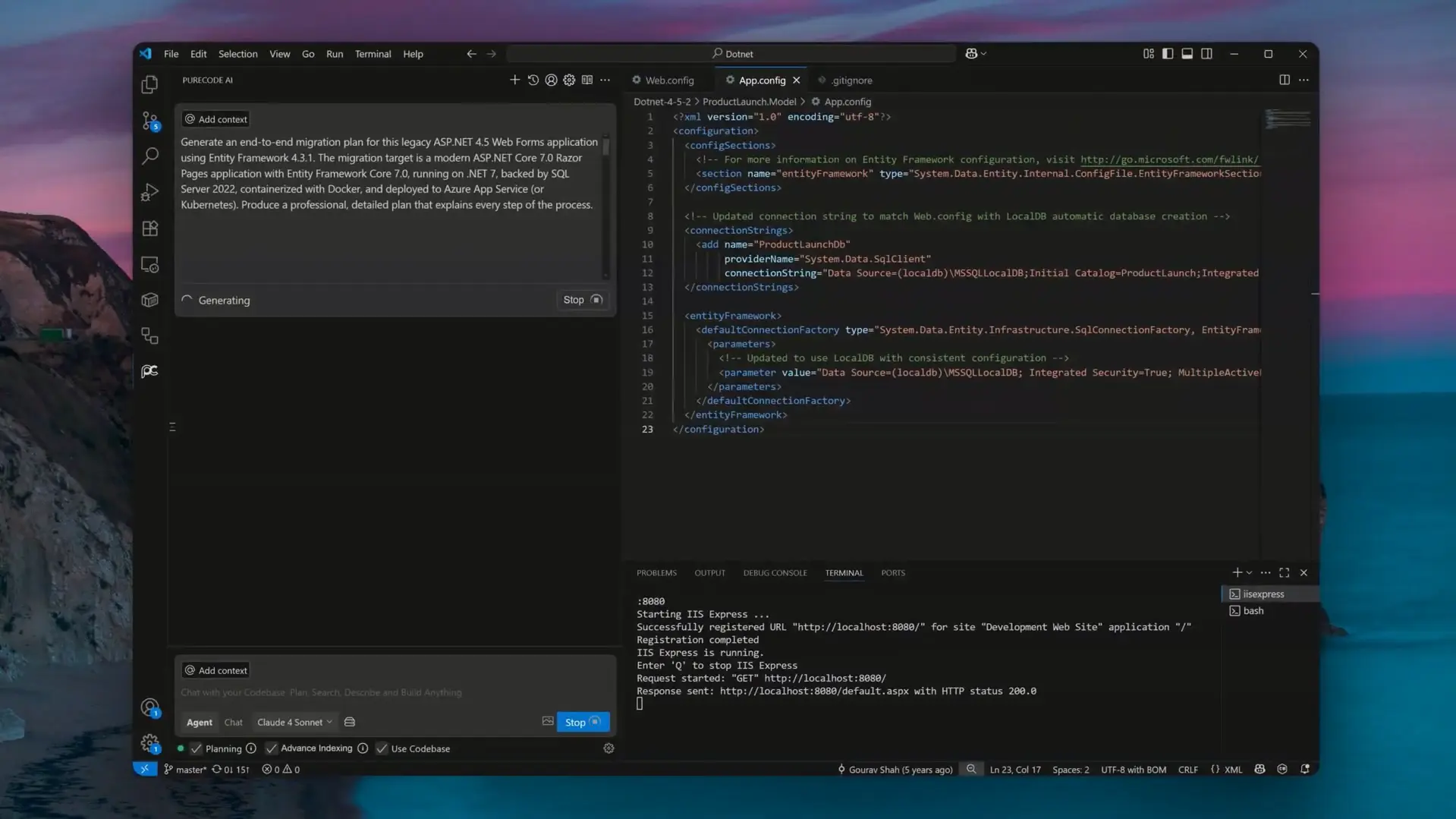This screenshot has height=819, width=1456.
Task: Stop generation next to the Generating status
Action: [582, 300]
